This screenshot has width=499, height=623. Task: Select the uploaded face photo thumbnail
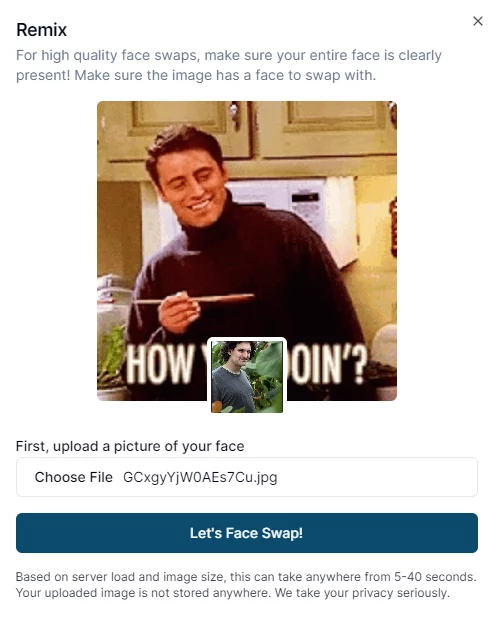click(247, 376)
